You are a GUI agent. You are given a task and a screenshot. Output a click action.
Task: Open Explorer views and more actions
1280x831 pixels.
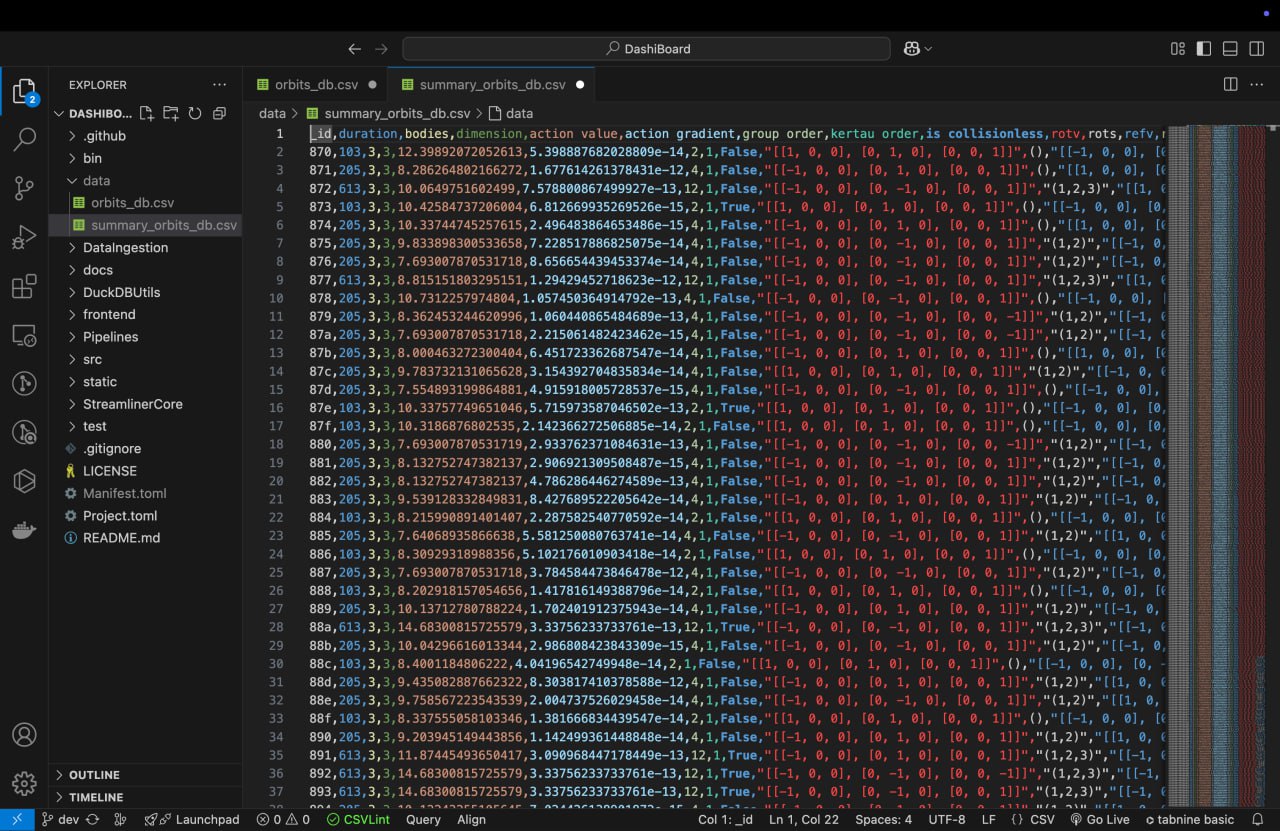coord(219,85)
